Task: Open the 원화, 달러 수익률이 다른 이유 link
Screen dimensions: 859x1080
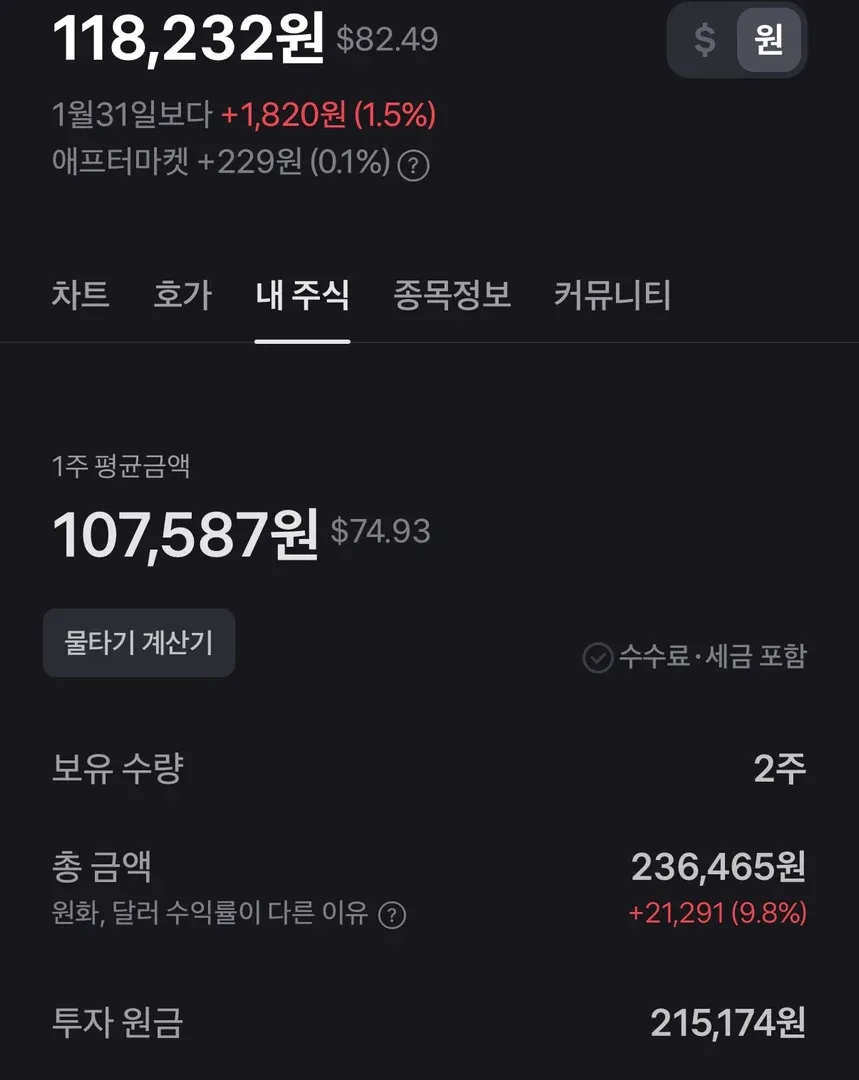Action: 210,914
